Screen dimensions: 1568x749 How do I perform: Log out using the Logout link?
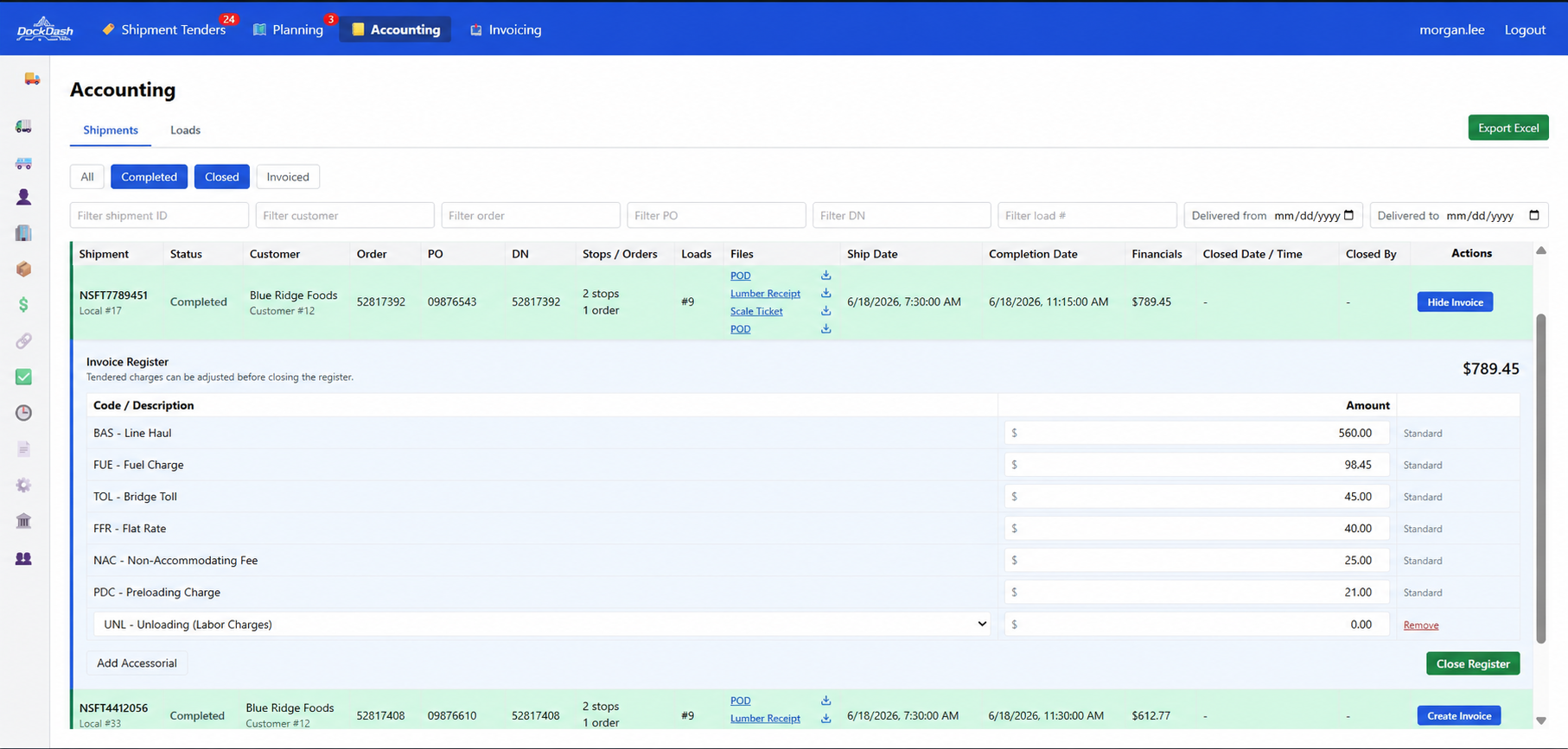coord(1525,29)
